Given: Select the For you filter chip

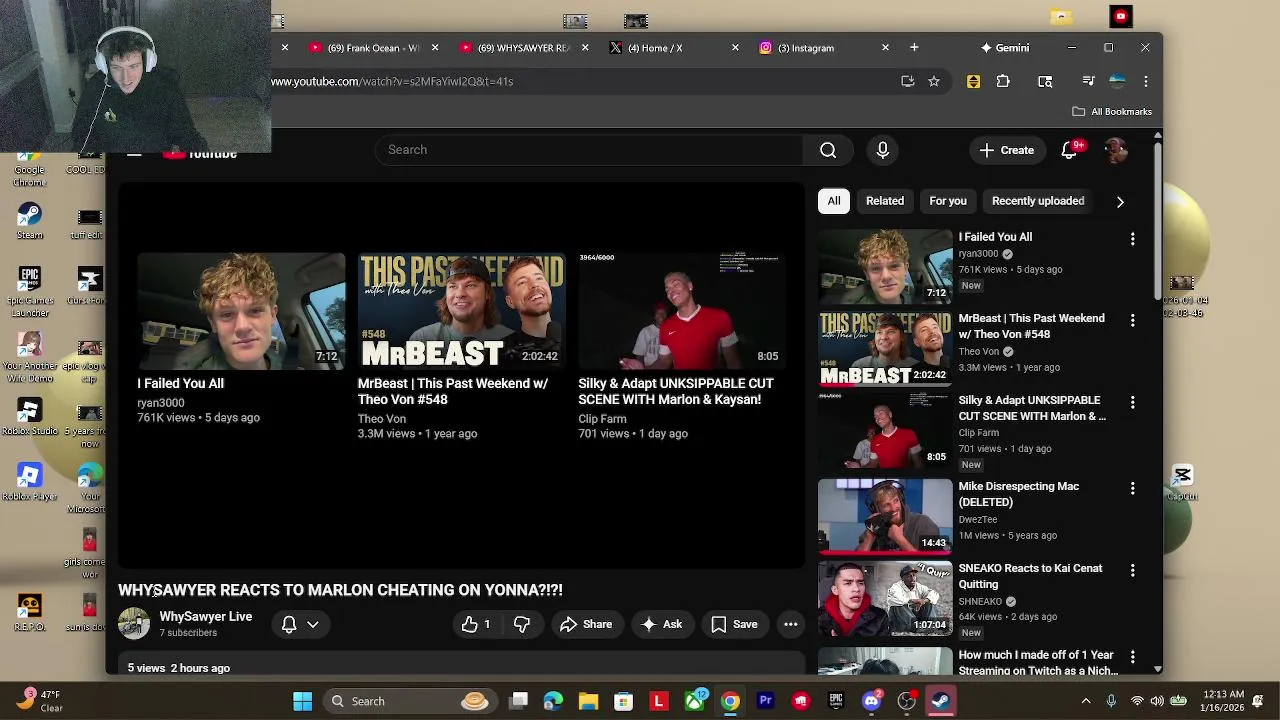Looking at the screenshot, I should click(948, 201).
